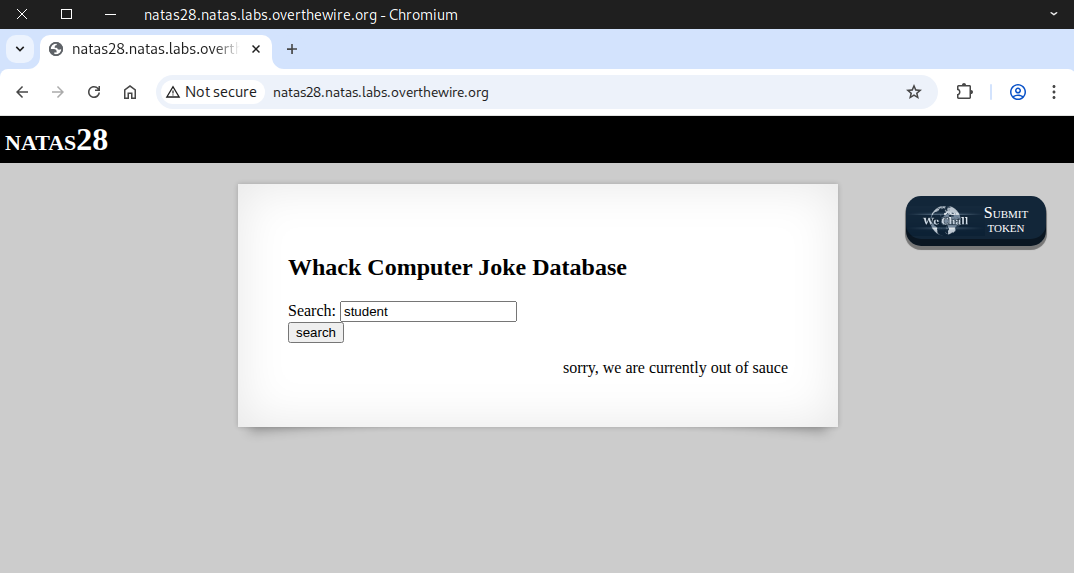Open the title bar chevron menu
This screenshot has width=1074, height=573.
(x=1053, y=14)
